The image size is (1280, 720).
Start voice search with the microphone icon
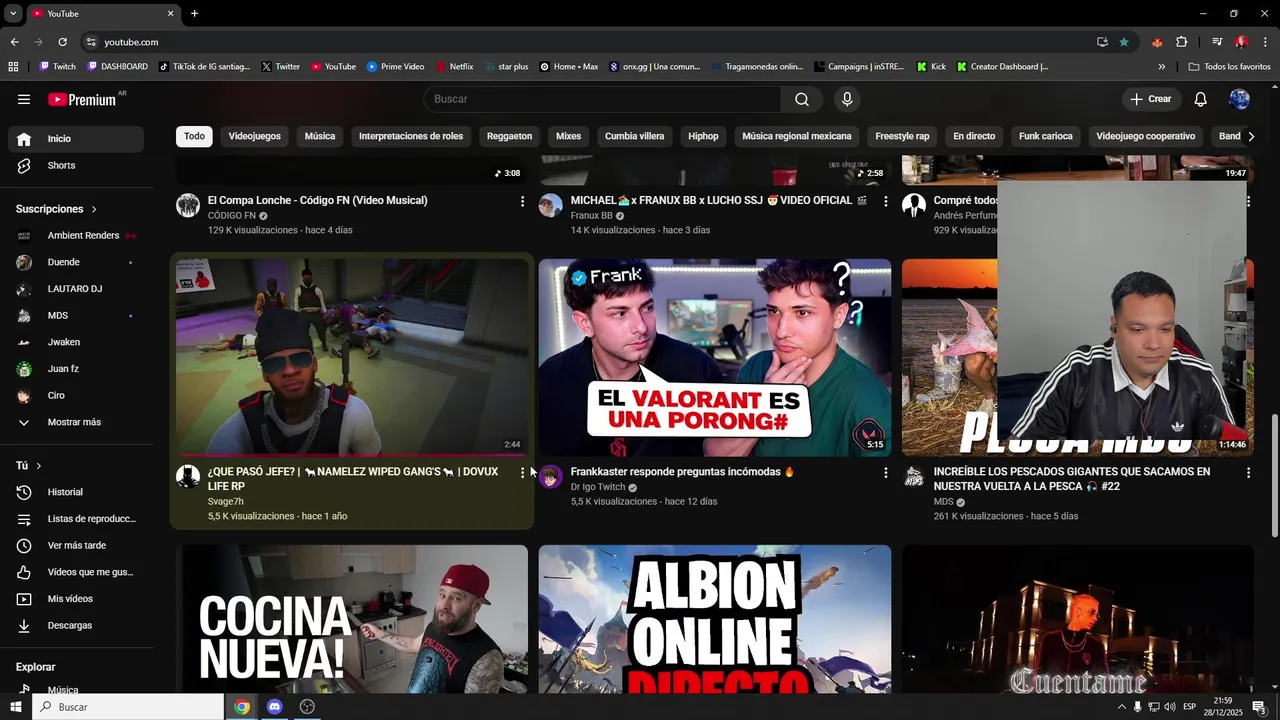coord(847,99)
